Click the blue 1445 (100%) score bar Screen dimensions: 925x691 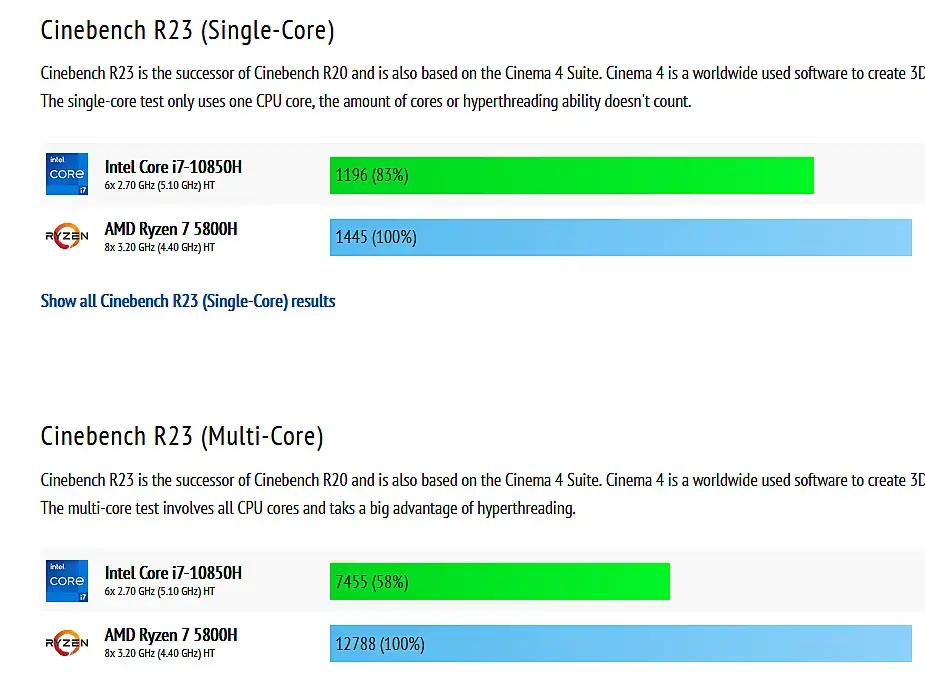point(620,237)
